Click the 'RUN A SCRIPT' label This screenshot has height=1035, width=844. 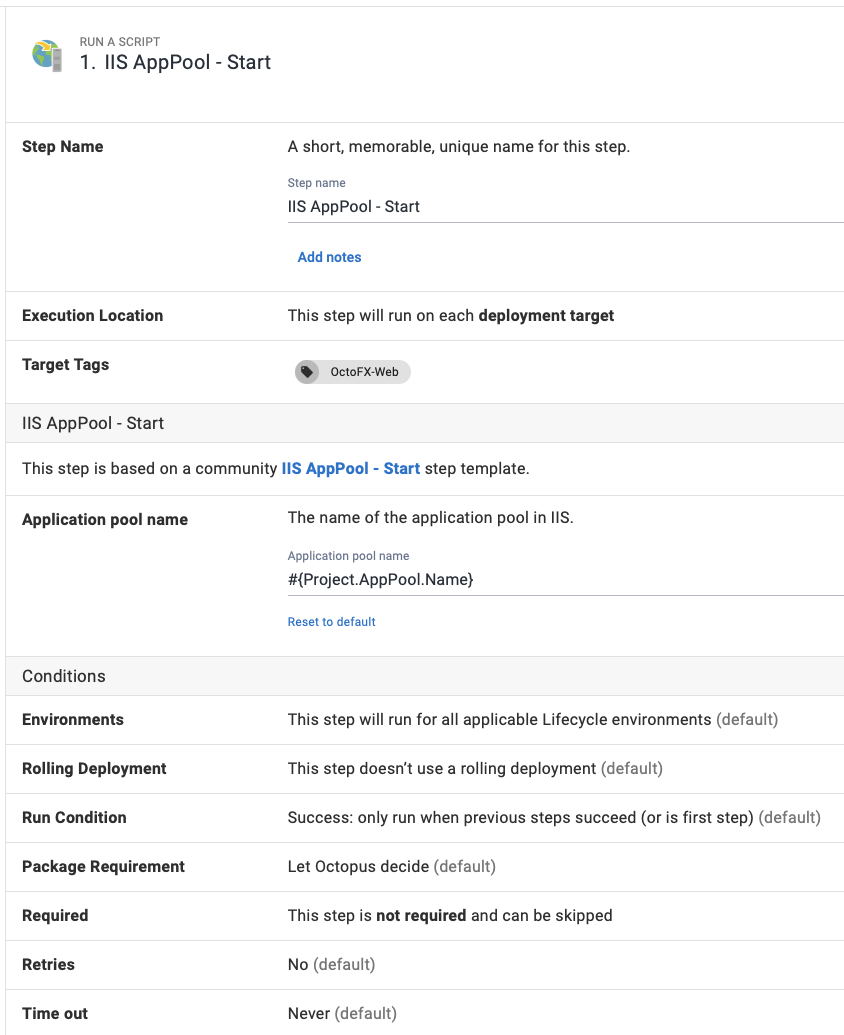tap(120, 42)
